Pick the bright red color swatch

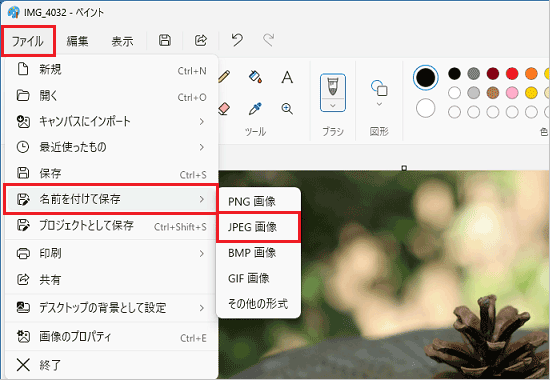(x=512, y=74)
